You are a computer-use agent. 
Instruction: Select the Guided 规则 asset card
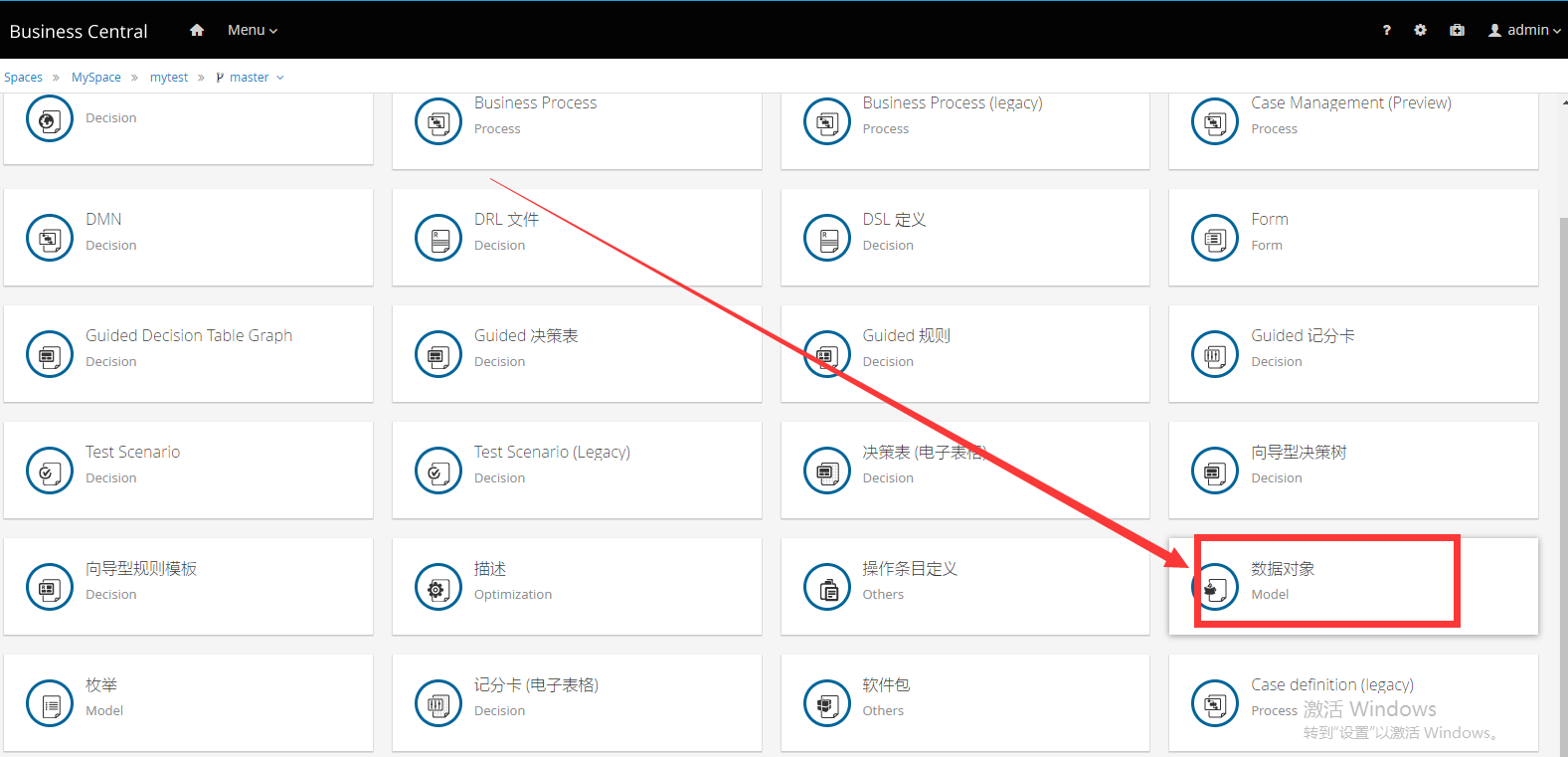(964, 353)
